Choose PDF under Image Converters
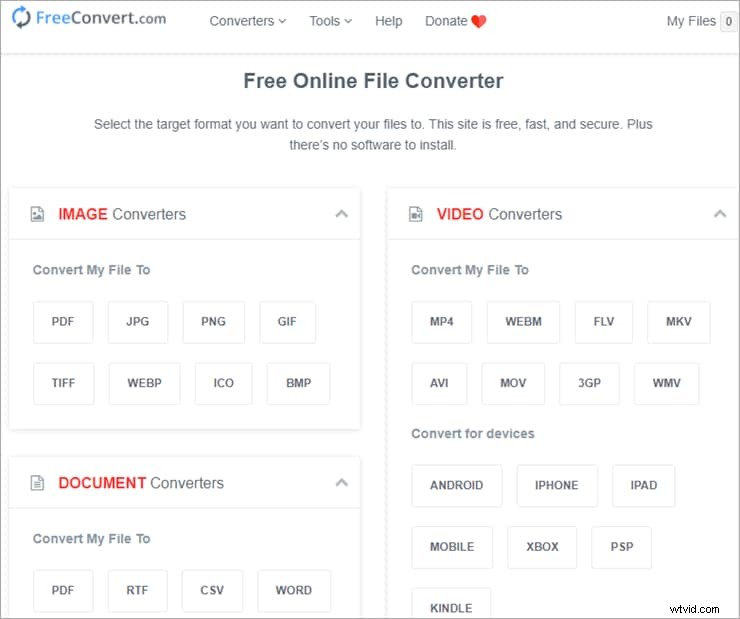 [x=63, y=322]
